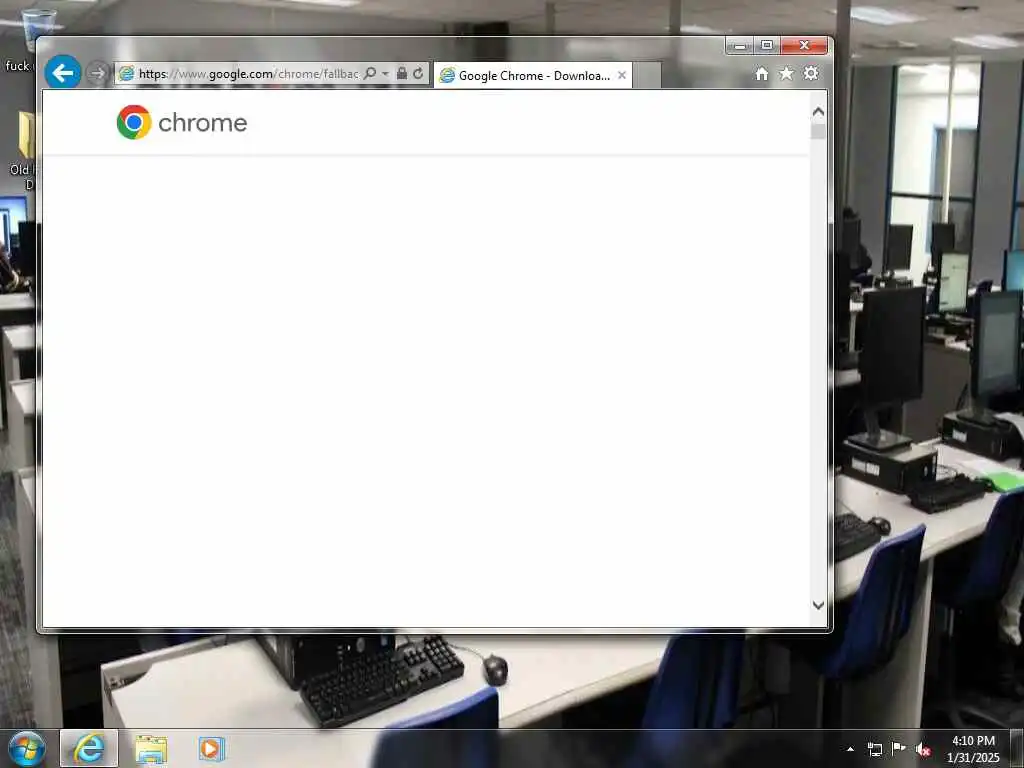The height and width of the screenshot is (768, 1024).
Task: Click the vertical scrollbar thumb
Action: [x=818, y=131]
